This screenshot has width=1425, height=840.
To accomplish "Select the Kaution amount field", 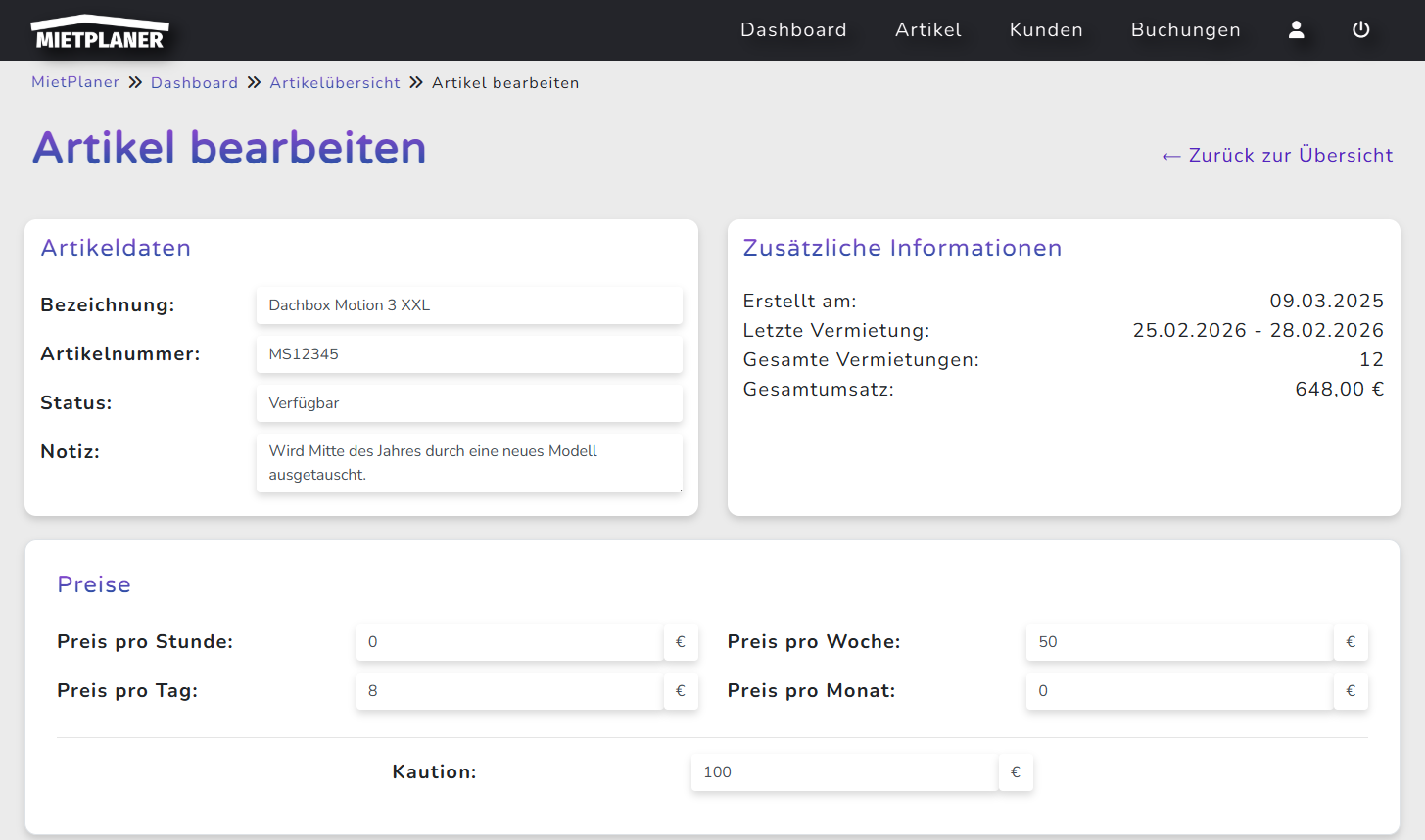I will pyautogui.click(x=842, y=772).
